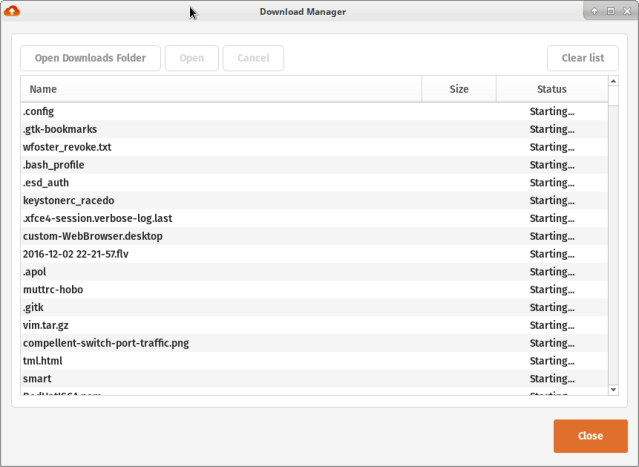Select the vim.tar.gz download row
Image resolution: width=639 pixels, height=467 pixels.
coord(220,325)
